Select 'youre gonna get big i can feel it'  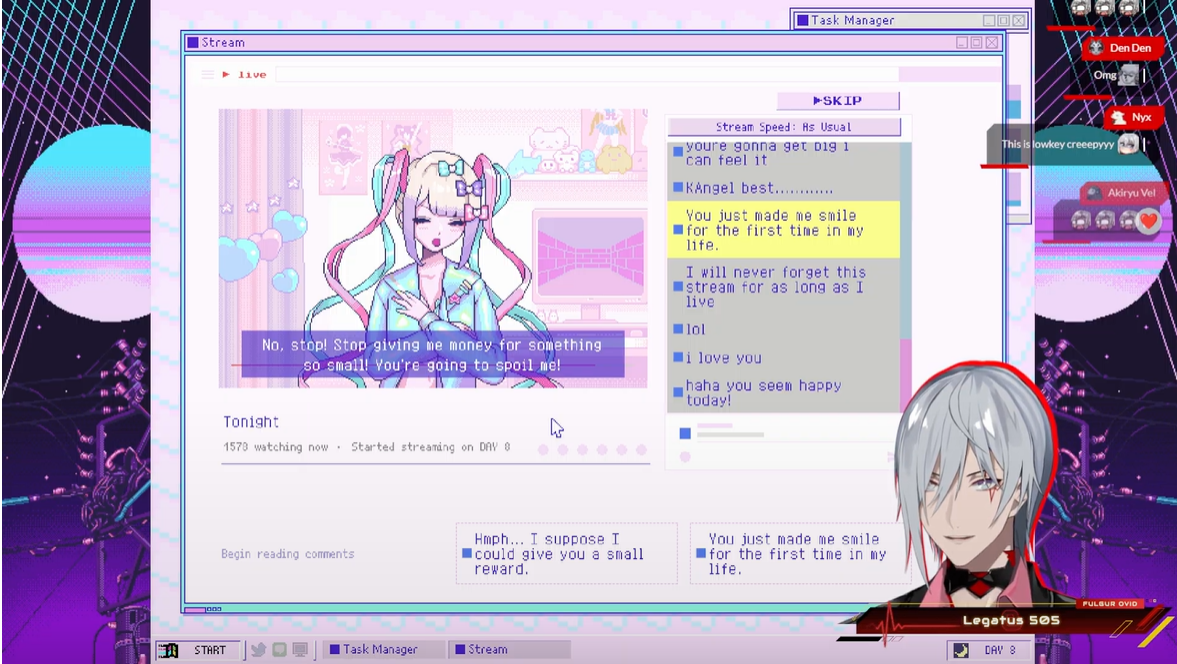[783, 154]
